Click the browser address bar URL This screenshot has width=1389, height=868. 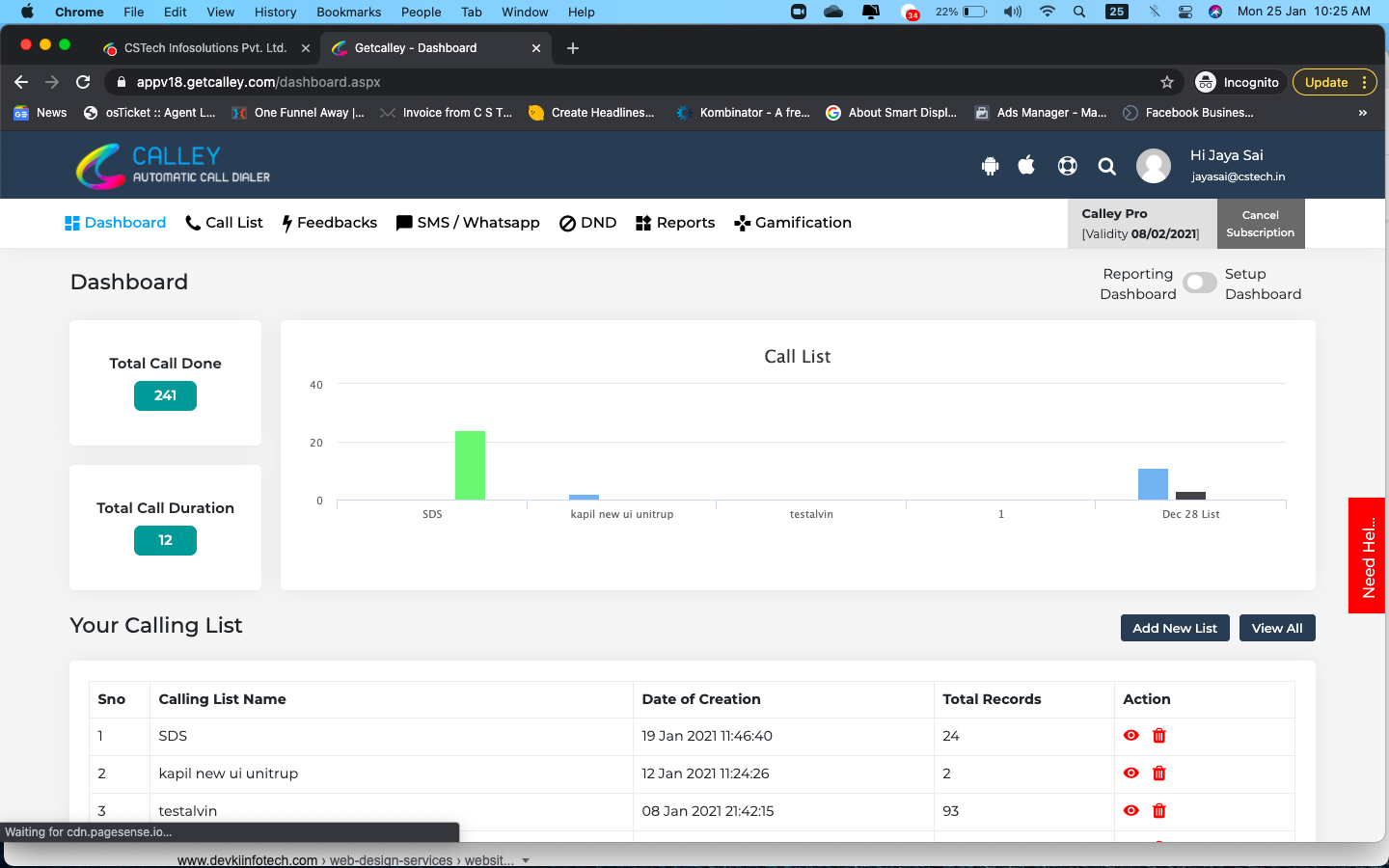(x=259, y=82)
